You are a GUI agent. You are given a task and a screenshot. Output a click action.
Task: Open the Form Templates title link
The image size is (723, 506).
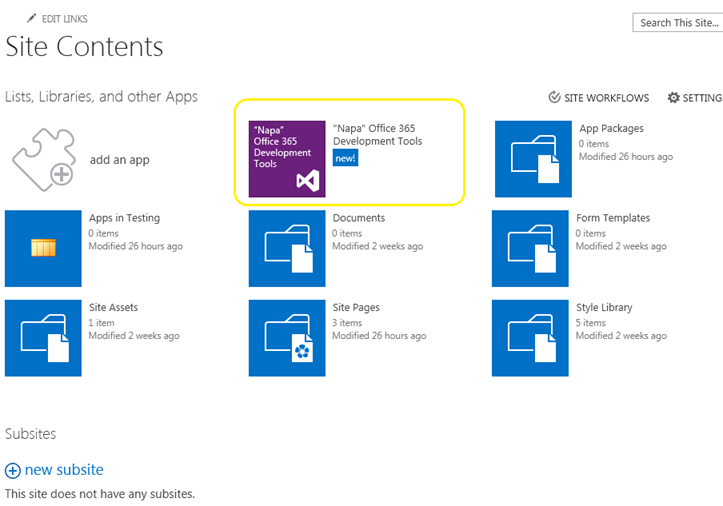(613, 218)
